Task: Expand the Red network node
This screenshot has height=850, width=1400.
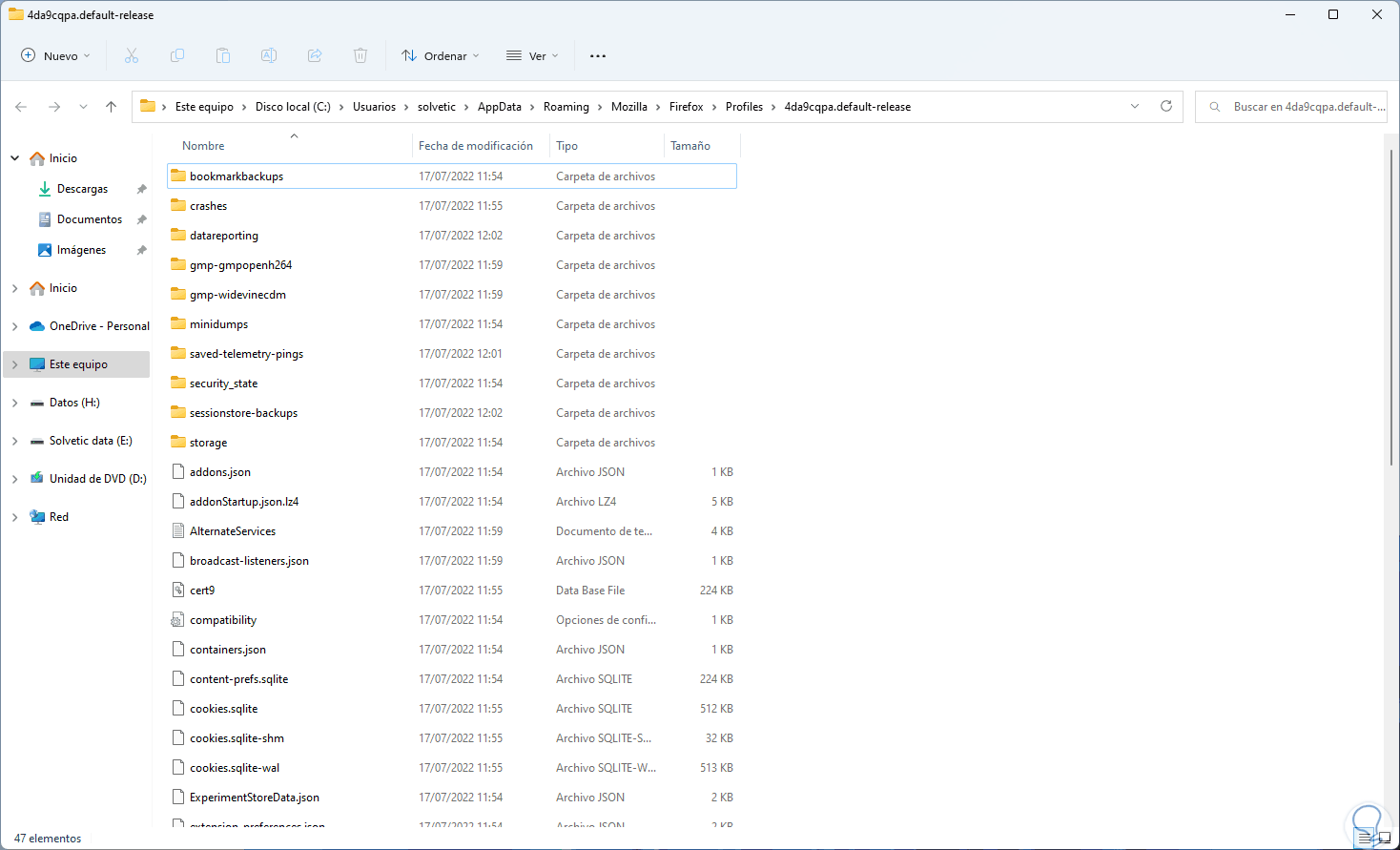Action: point(15,517)
